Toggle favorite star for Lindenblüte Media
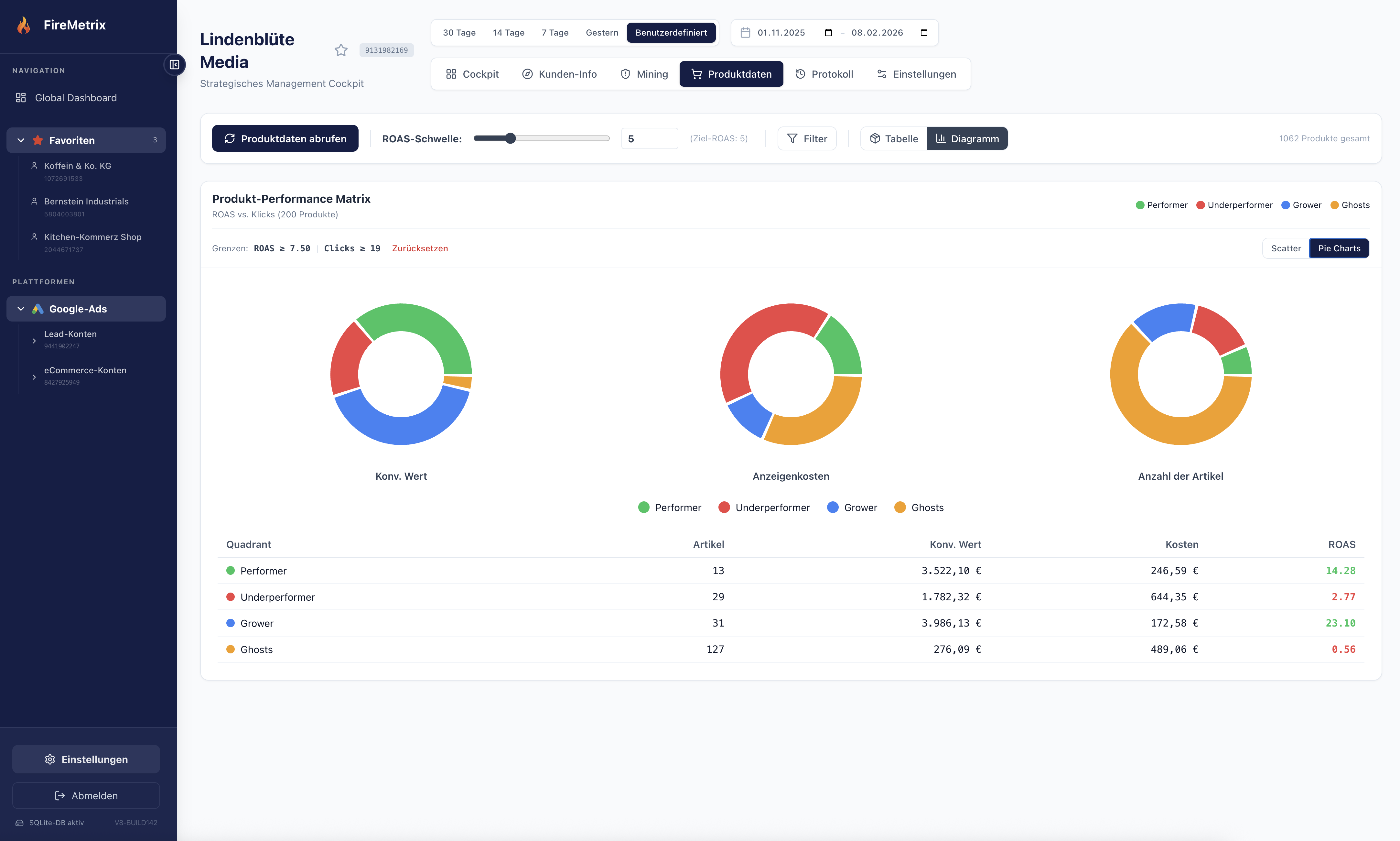 [341, 50]
